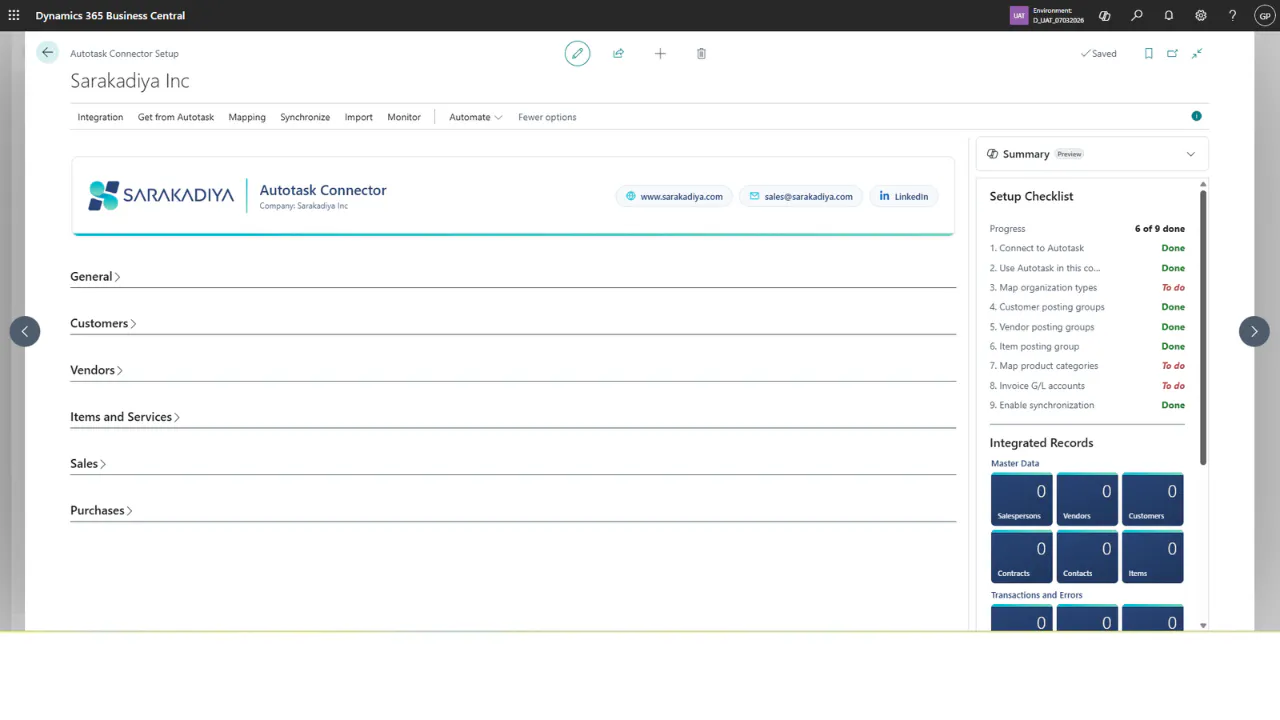Open the Contracts tile

(x=1021, y=557)
